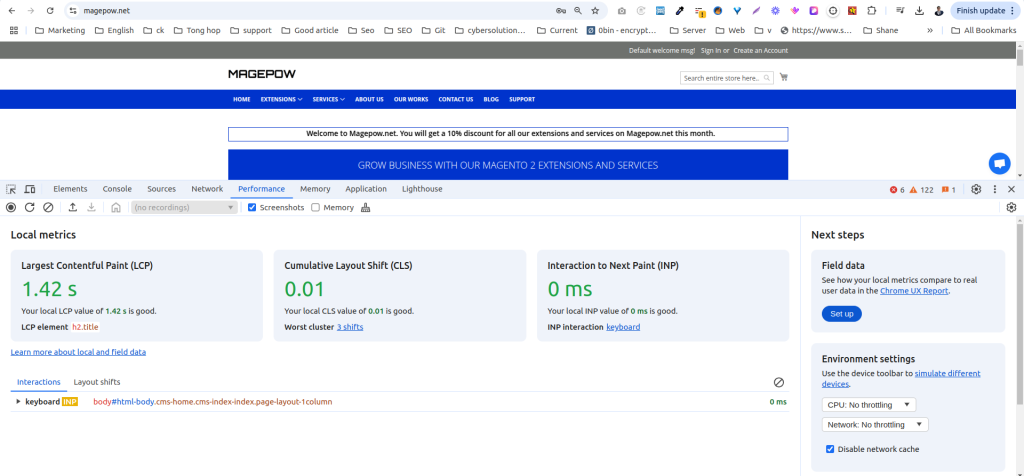Open the Sources tab
The width and height of the screenshot is (1024, 476).
(x=161, y=189)
